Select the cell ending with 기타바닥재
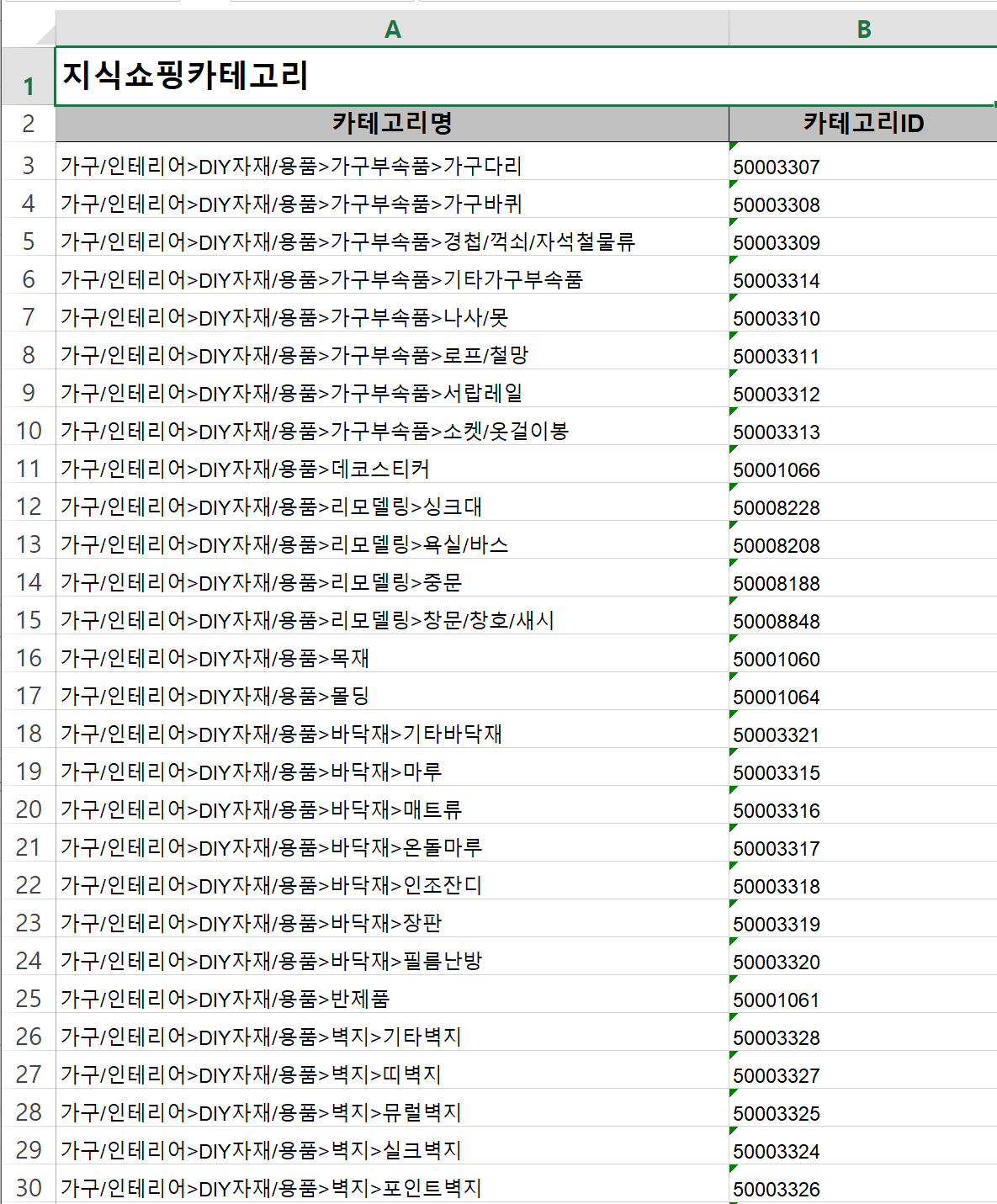Viewport: 997px width, 1204px height. click(392, 729)
